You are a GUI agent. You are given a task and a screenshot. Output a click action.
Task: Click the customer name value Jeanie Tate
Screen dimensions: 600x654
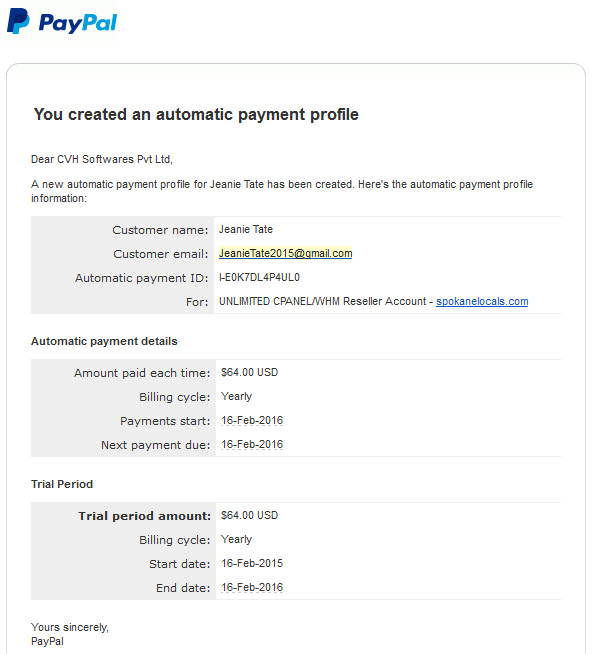click(x=246, y=229)
